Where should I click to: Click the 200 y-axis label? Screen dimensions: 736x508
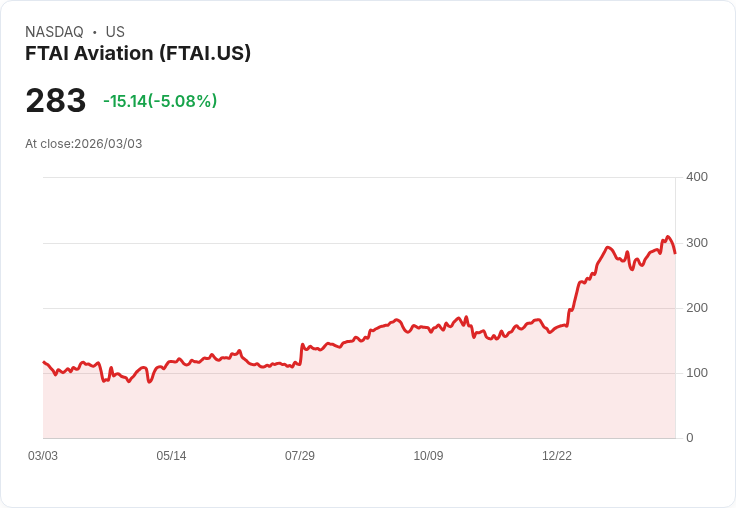coord(697,308)
